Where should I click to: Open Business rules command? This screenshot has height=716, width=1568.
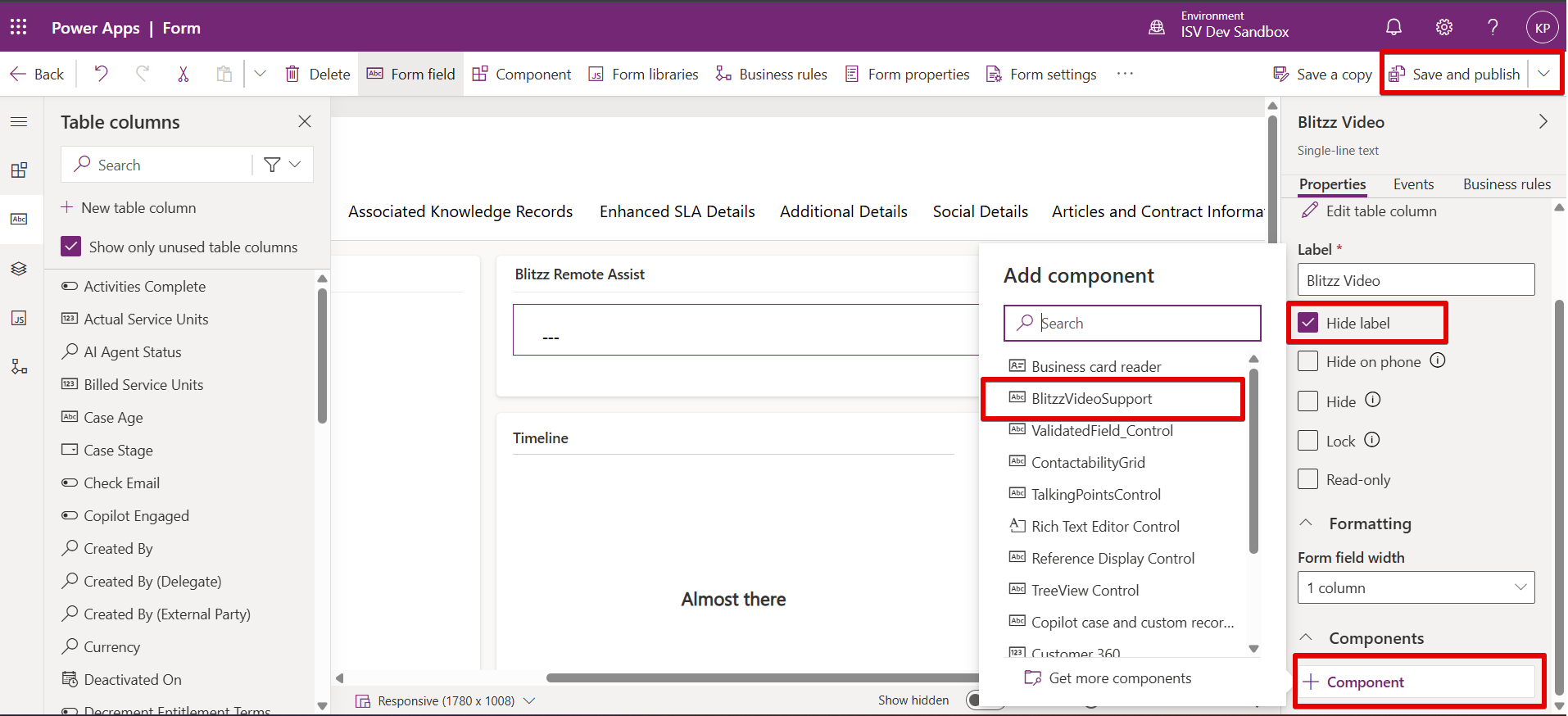coord(771,74)
